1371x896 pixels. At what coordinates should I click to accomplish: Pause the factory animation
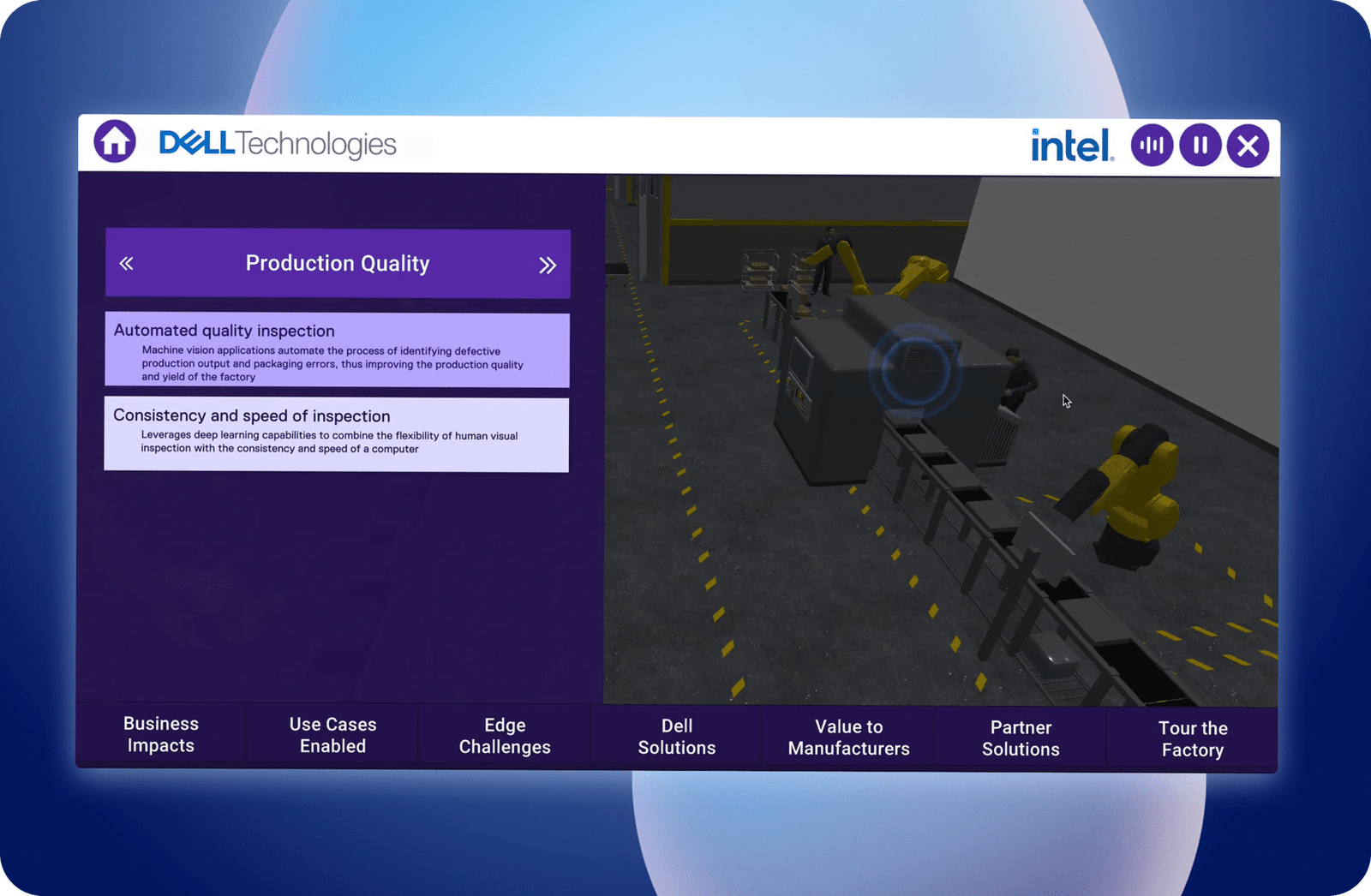click(x=1200, y=146)
